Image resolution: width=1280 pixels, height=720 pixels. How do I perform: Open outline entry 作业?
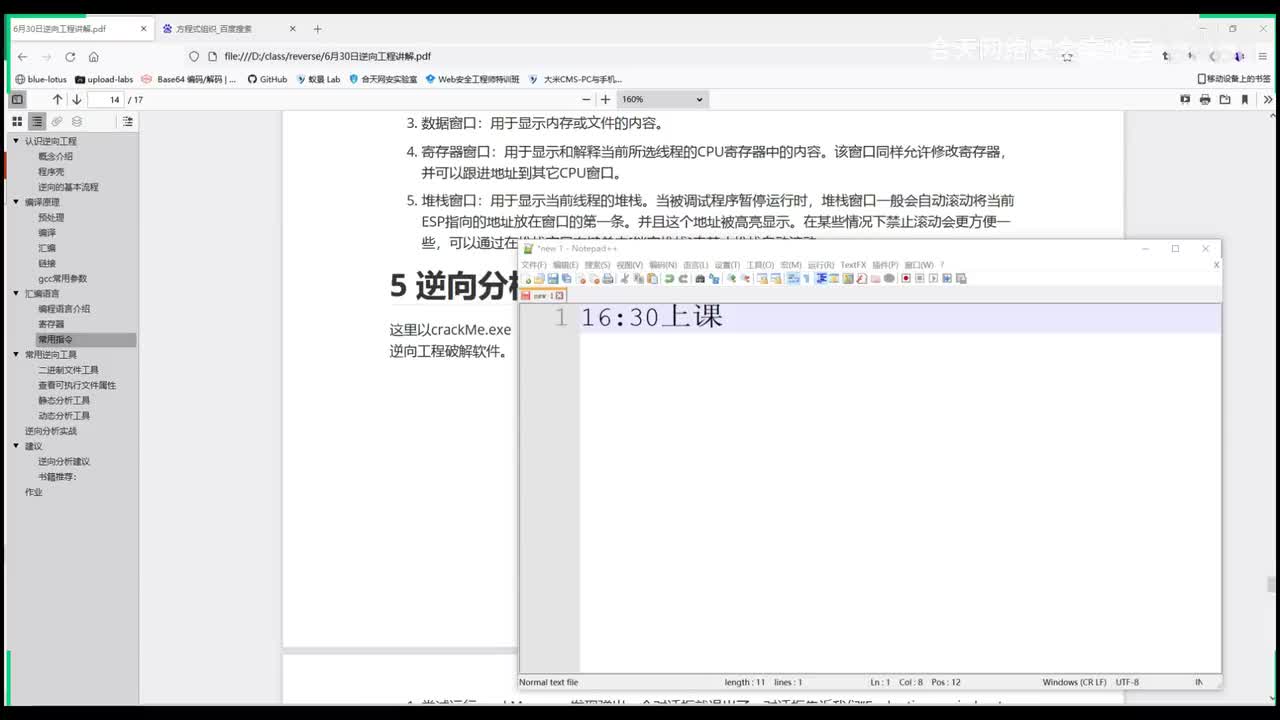point(33,492)
